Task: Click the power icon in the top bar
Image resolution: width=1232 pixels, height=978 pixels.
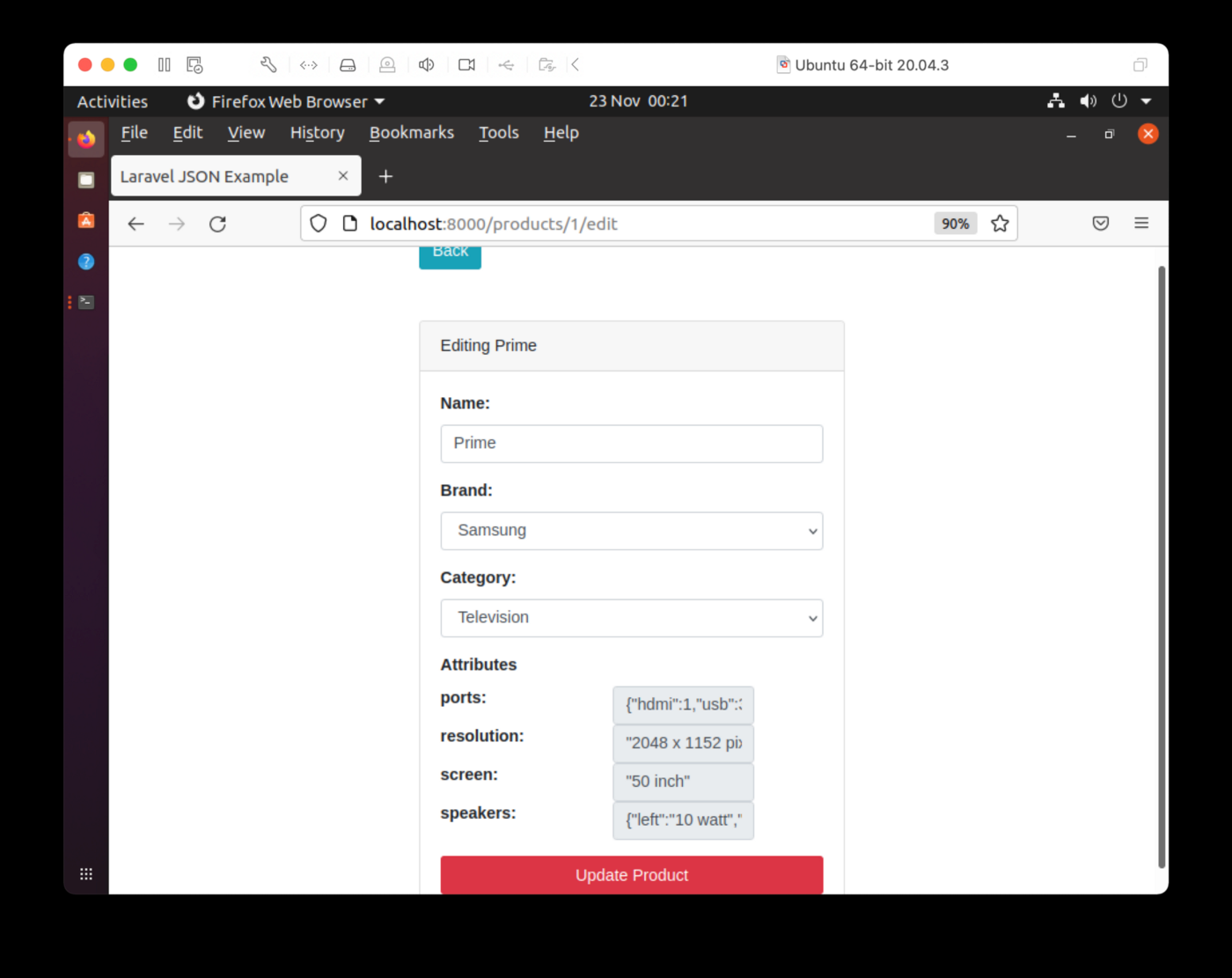Action: point(1119,101)
